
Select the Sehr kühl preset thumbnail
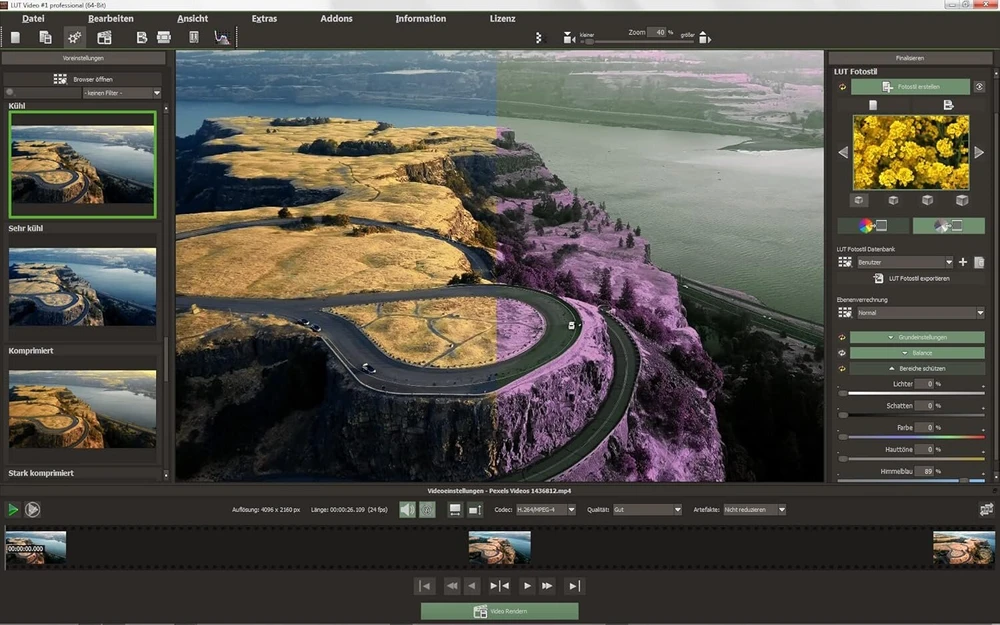coord(82,287)
